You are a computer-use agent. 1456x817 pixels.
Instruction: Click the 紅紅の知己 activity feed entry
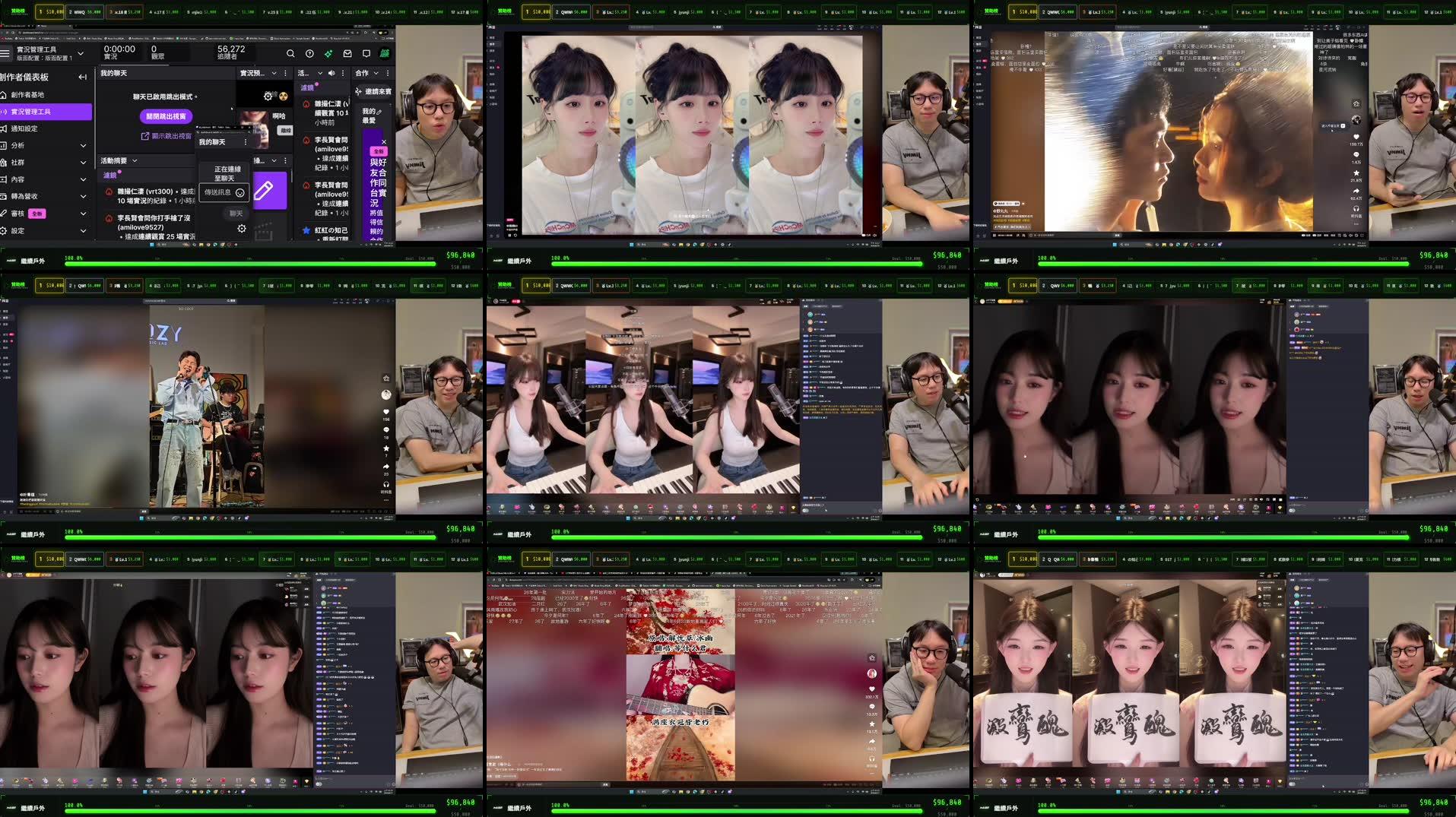pyautogui.click(x=325, y=231)
